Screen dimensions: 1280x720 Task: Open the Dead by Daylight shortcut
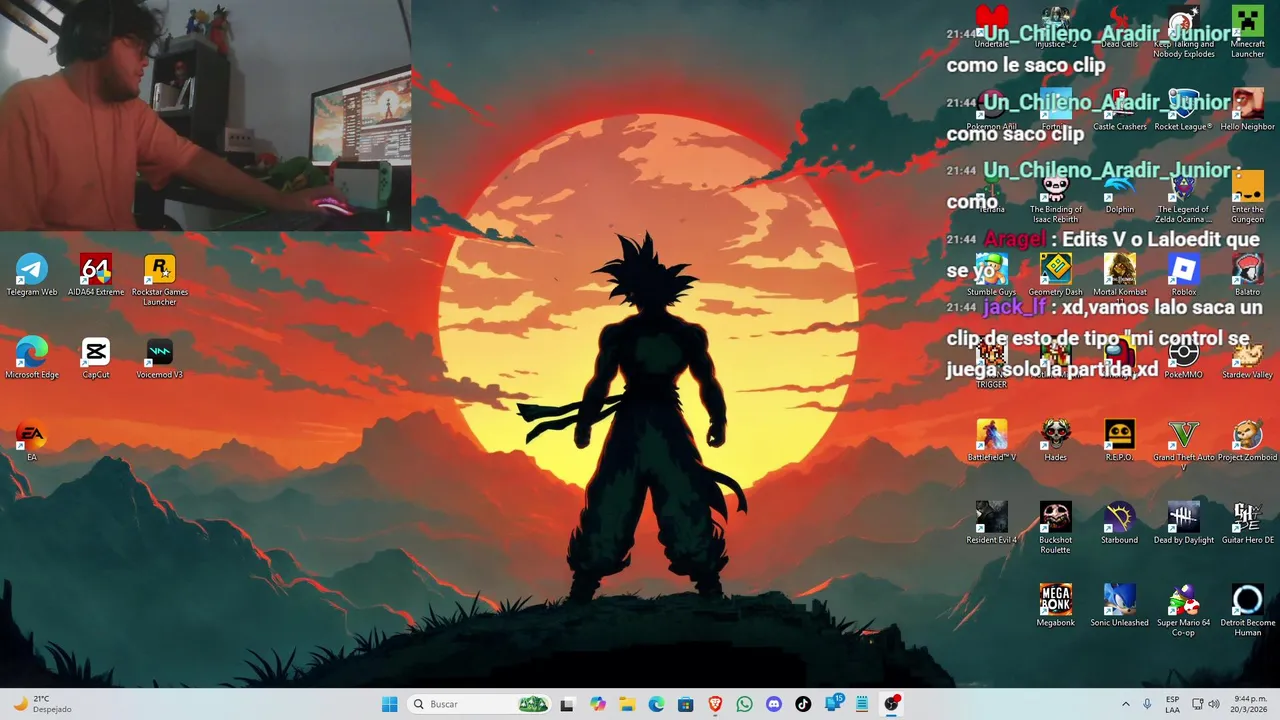[x=1183, y=524]
